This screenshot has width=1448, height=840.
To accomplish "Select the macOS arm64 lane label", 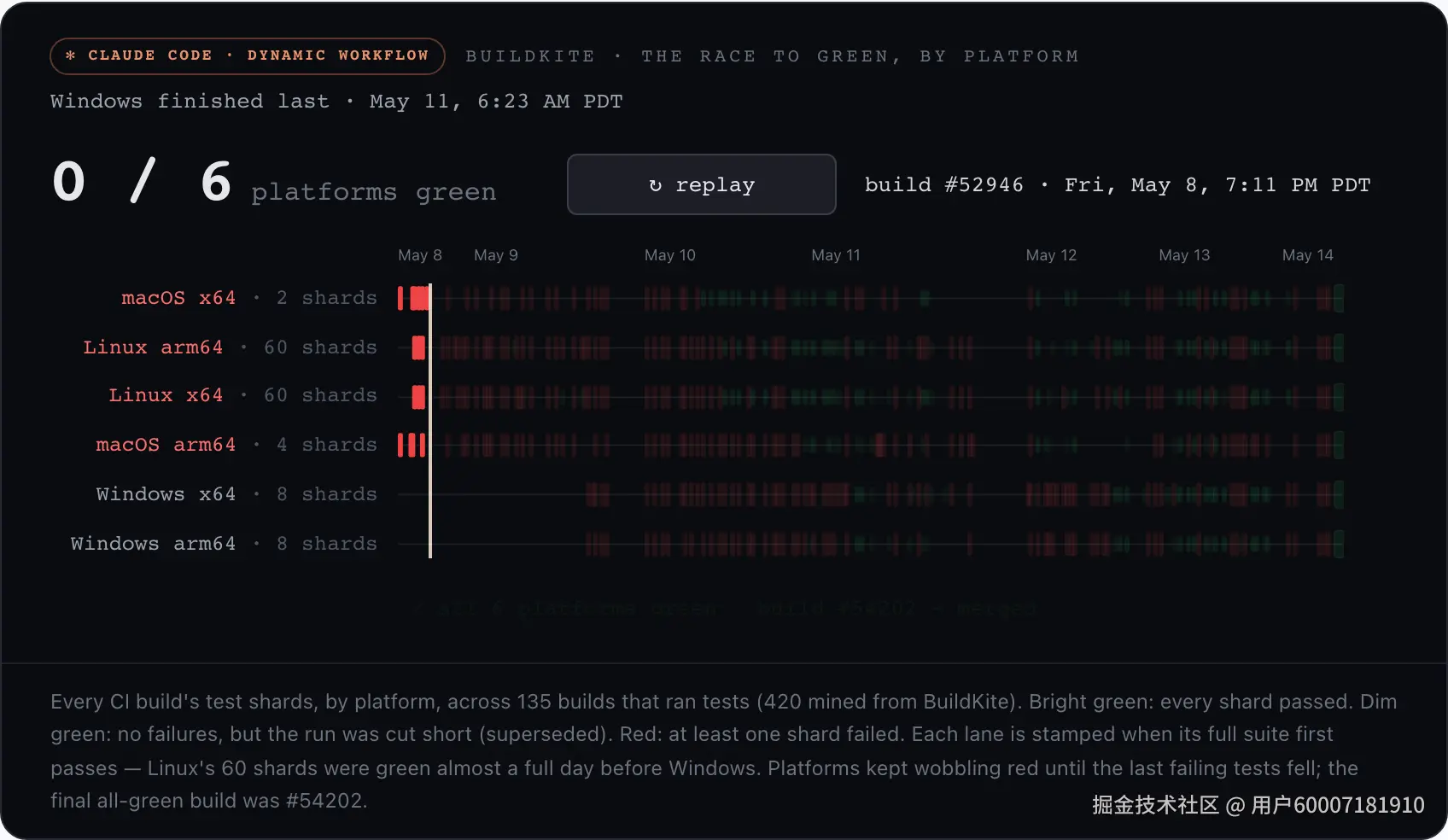I will tap(166, 445).
